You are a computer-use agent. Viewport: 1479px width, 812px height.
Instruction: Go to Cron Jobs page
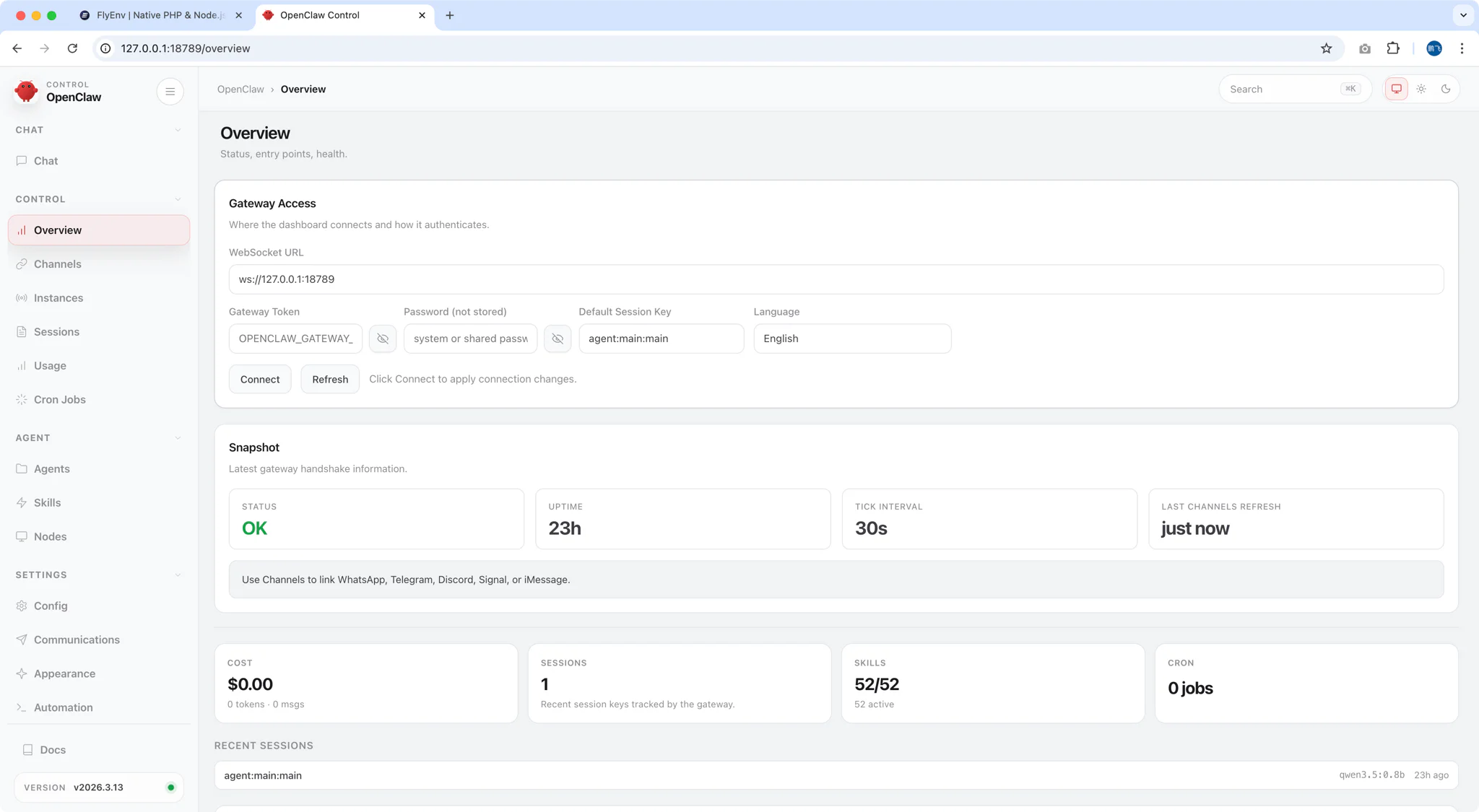59,400
